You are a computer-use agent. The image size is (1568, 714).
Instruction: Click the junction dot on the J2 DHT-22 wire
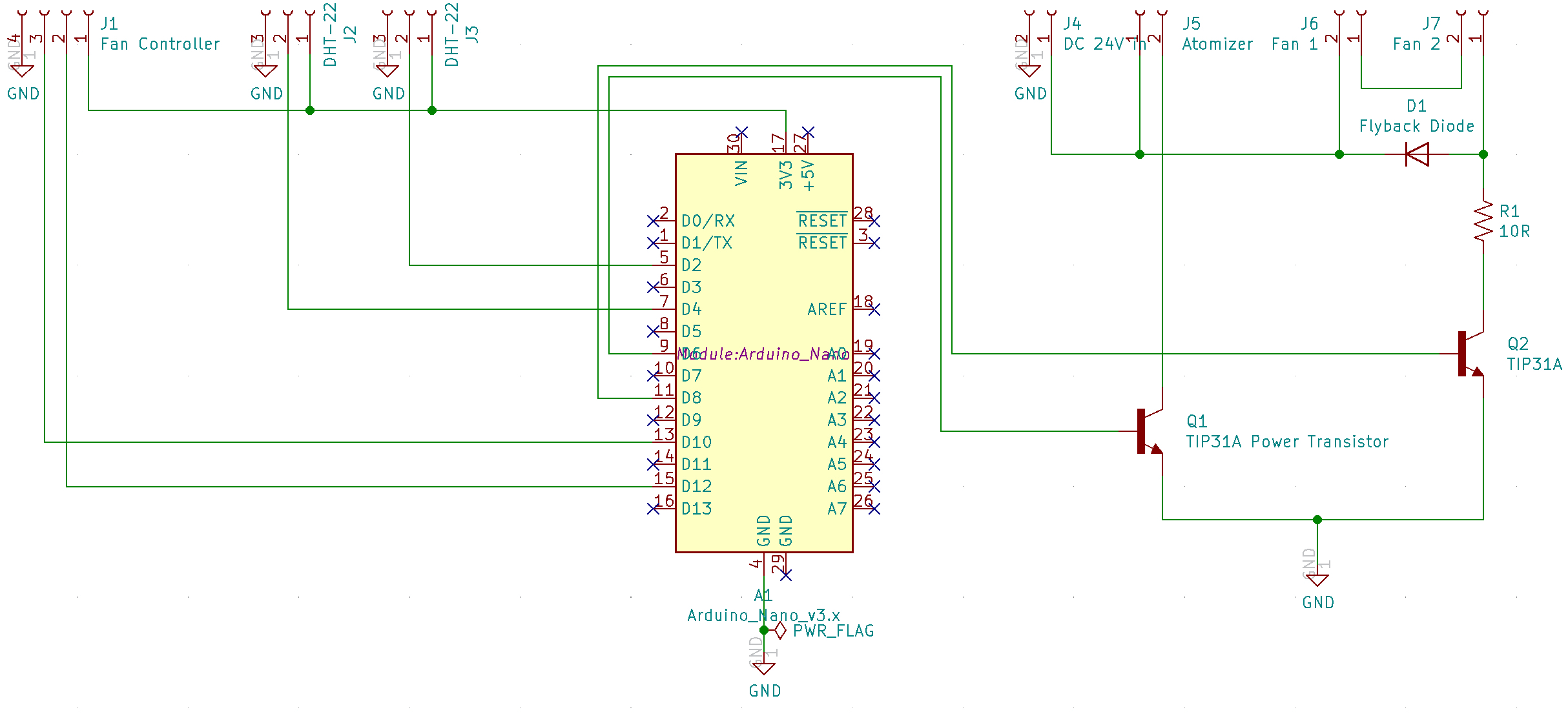coord(310,110)
